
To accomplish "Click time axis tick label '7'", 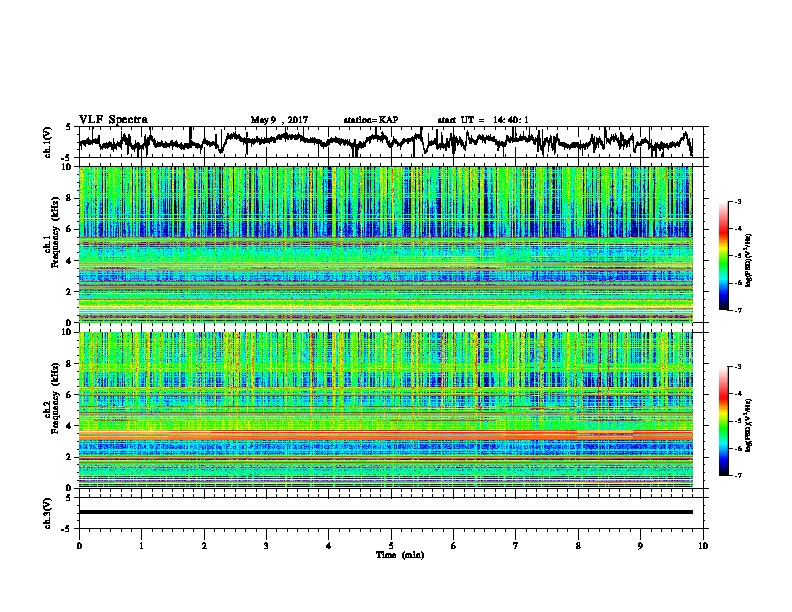I will (x=516, y=546).
